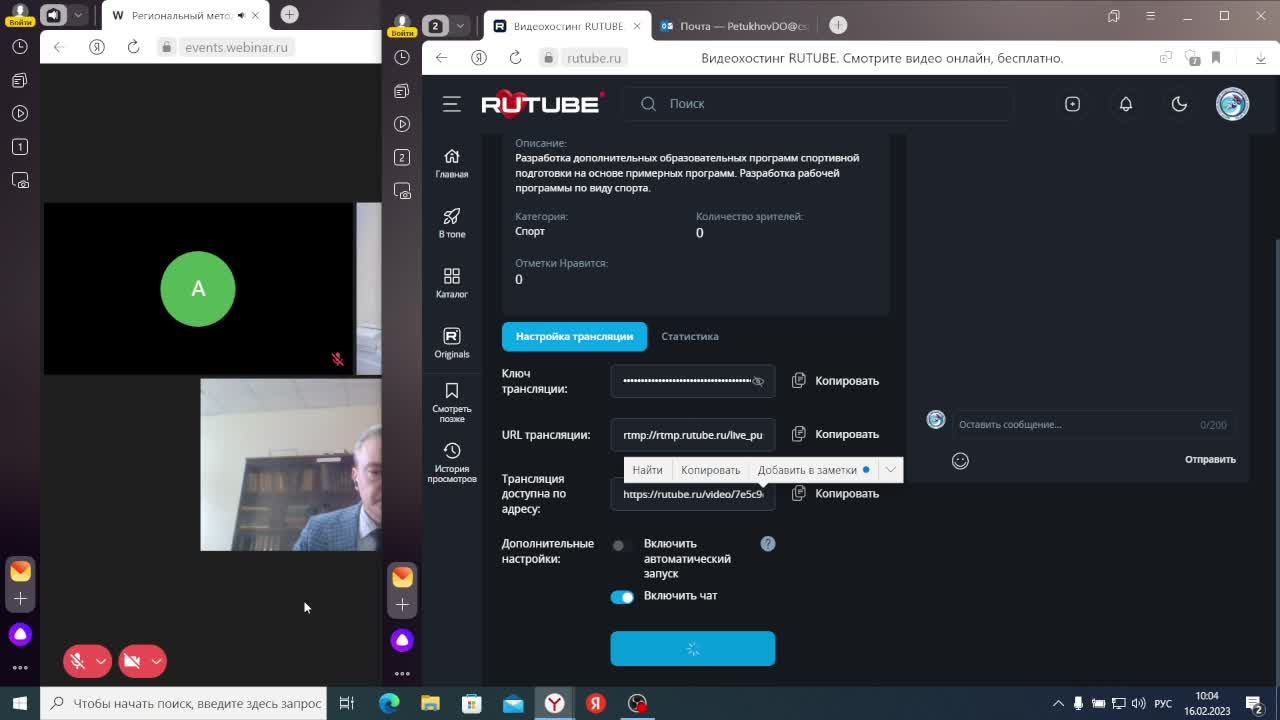The height and width of the screenshot is (720, 1280).
Task: Open help tooltip for automatic launch
Action: (768, 544)
